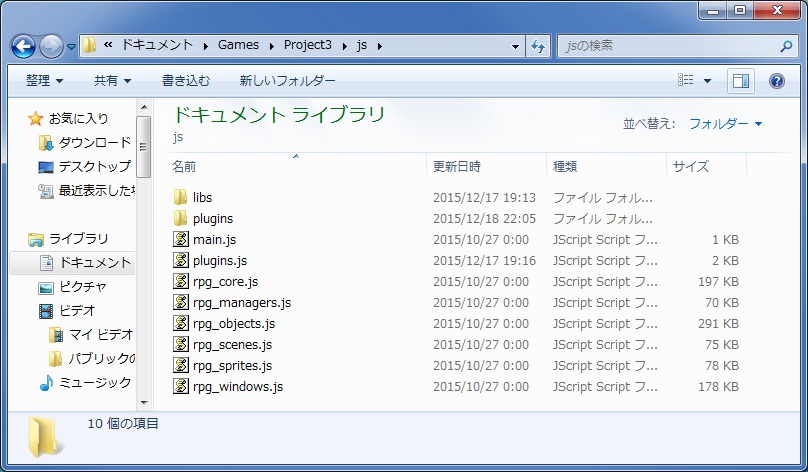This screenshot has width=808, height=472.
Task: Expand arrow after Games breadcrumb
Action: pyautogui.click(x=272, y=46)
